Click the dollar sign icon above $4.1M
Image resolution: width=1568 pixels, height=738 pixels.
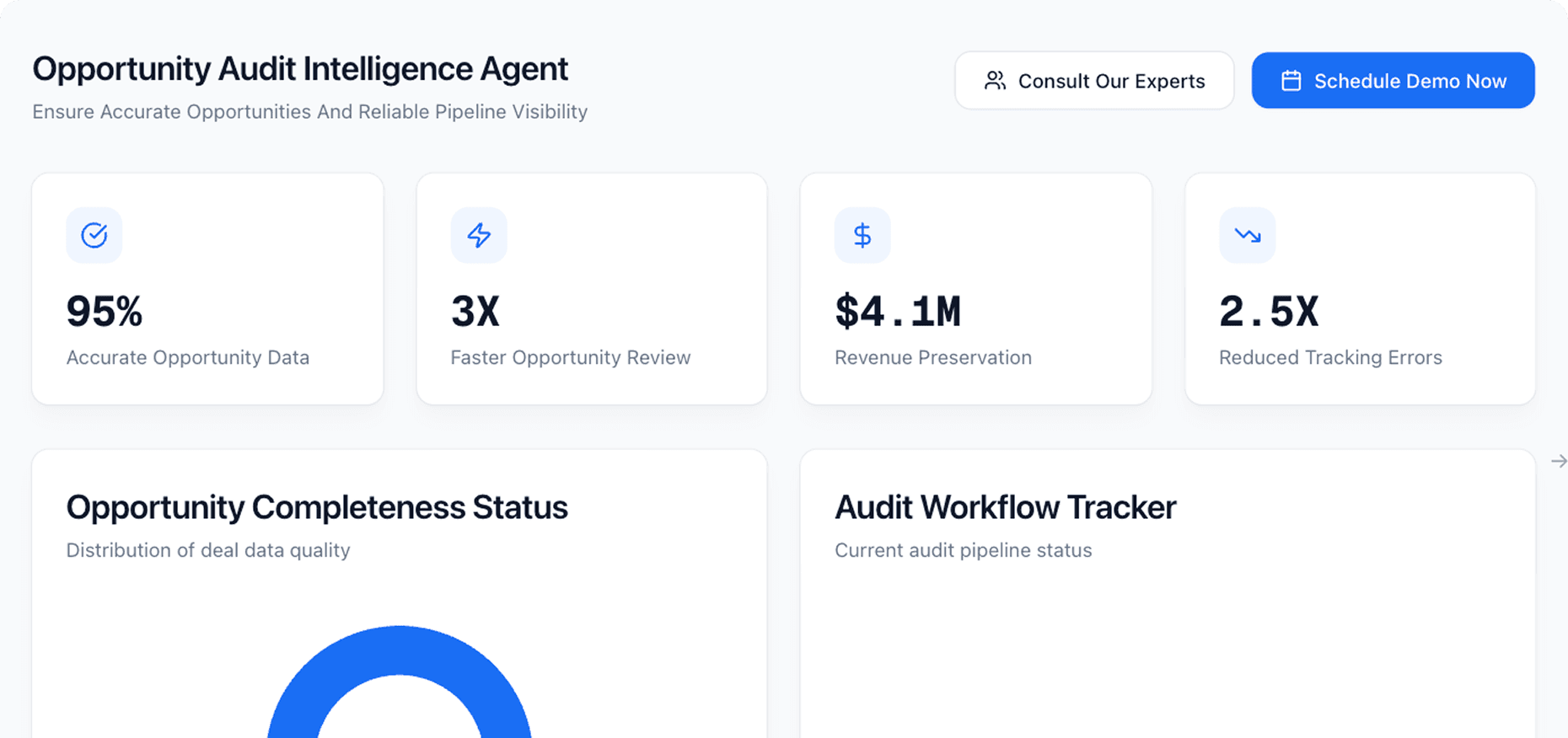(862, 235)
